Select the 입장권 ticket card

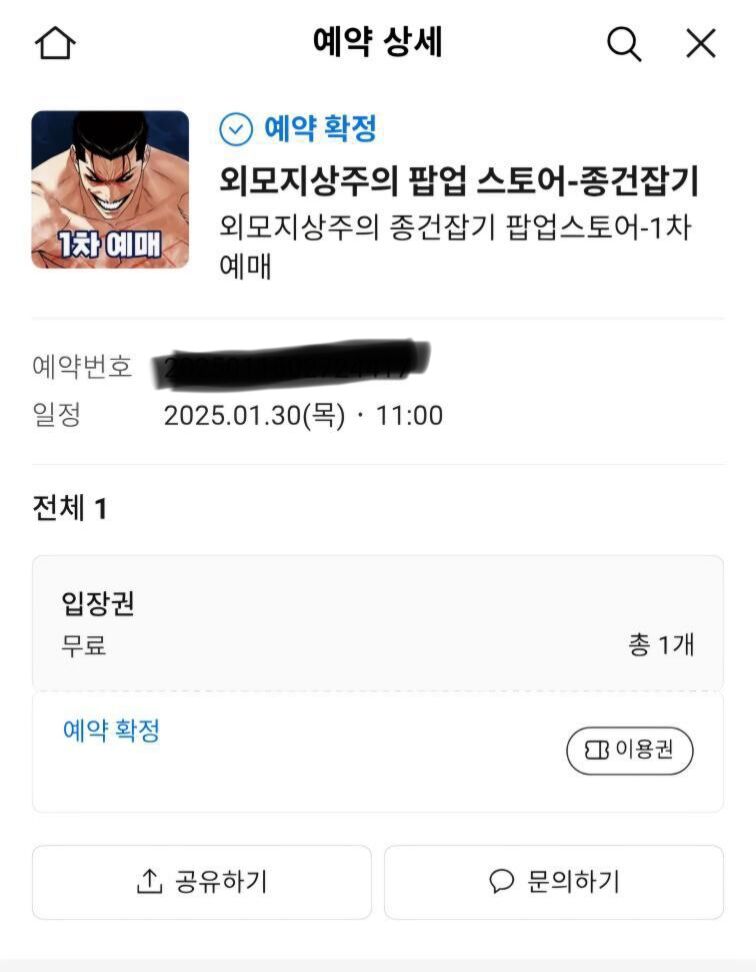click(378, 623)
